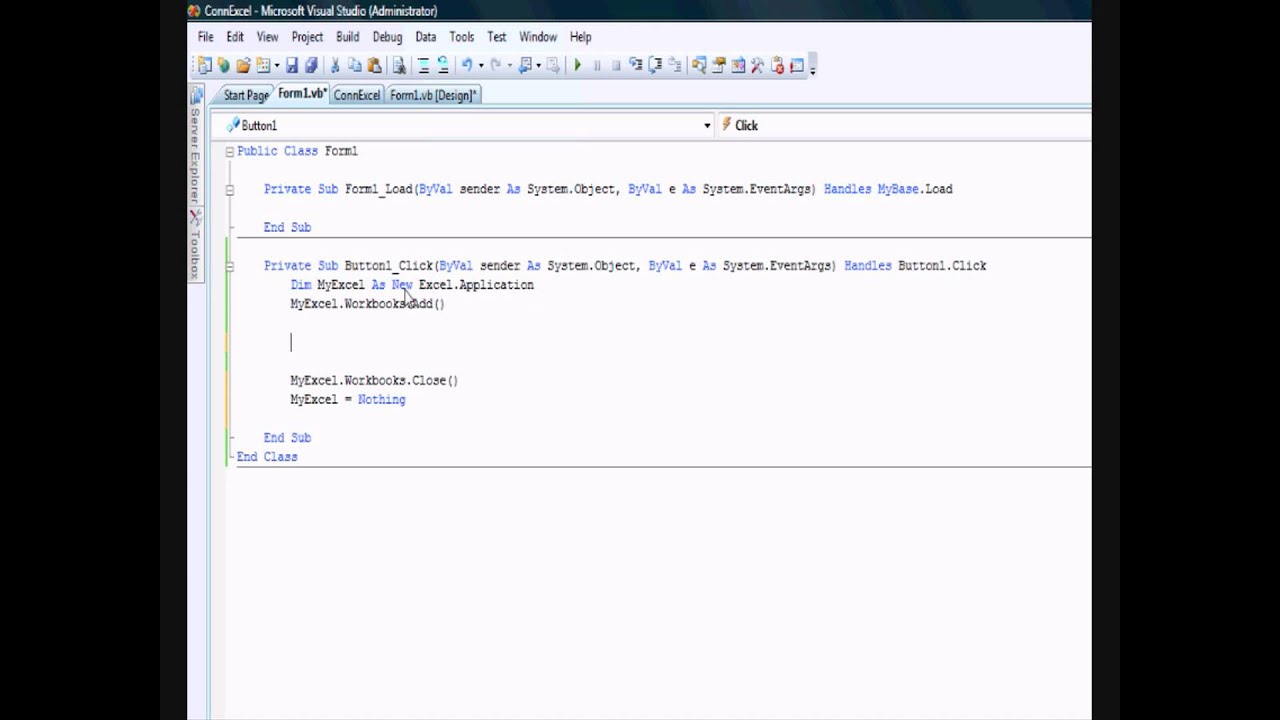This screenshot has height=720, width=1280.
Task: Switch to the ConnExcel tab
Action: click(357, 95)
